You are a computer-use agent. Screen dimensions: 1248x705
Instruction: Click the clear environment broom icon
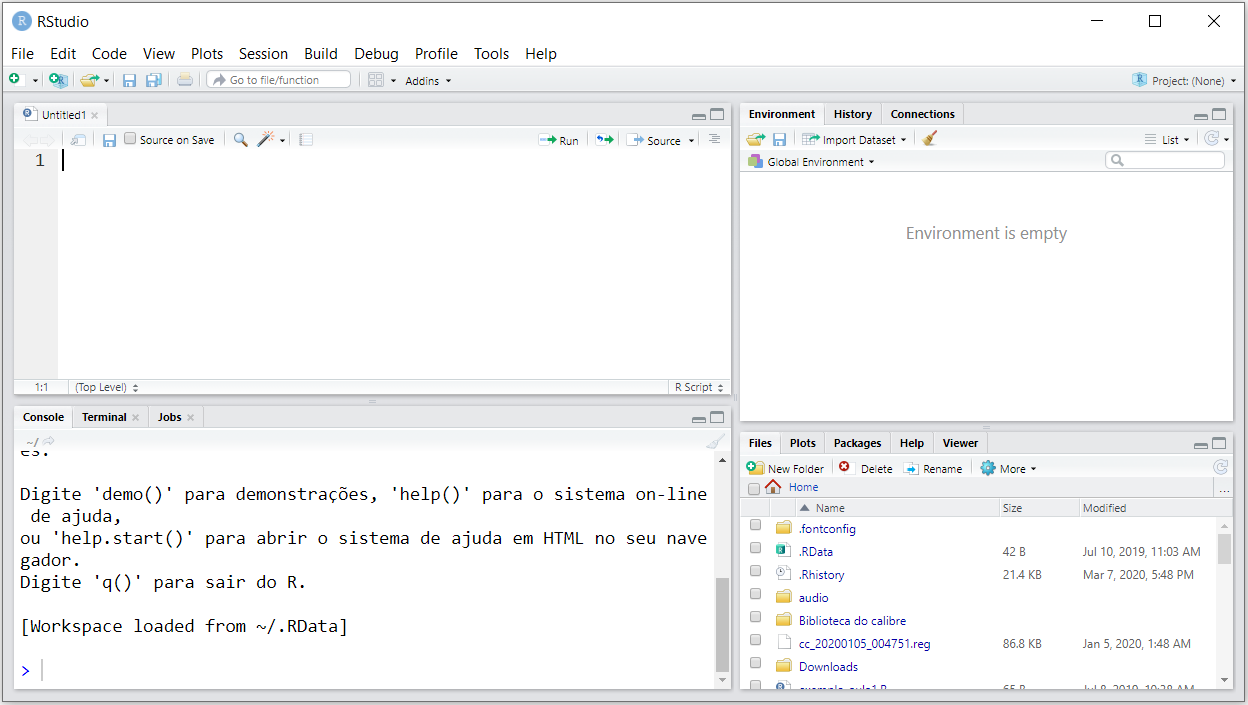click(x=929, y=139)
